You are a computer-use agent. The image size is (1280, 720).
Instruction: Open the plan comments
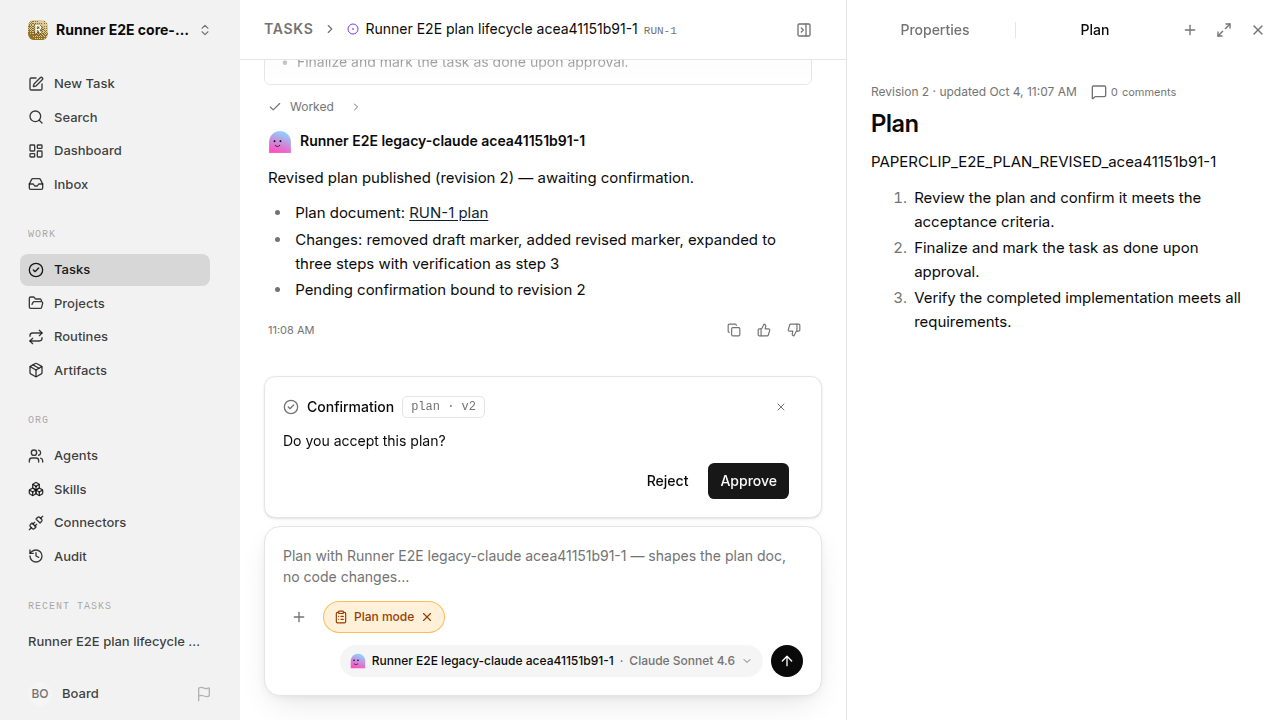tap(1134, 92)
